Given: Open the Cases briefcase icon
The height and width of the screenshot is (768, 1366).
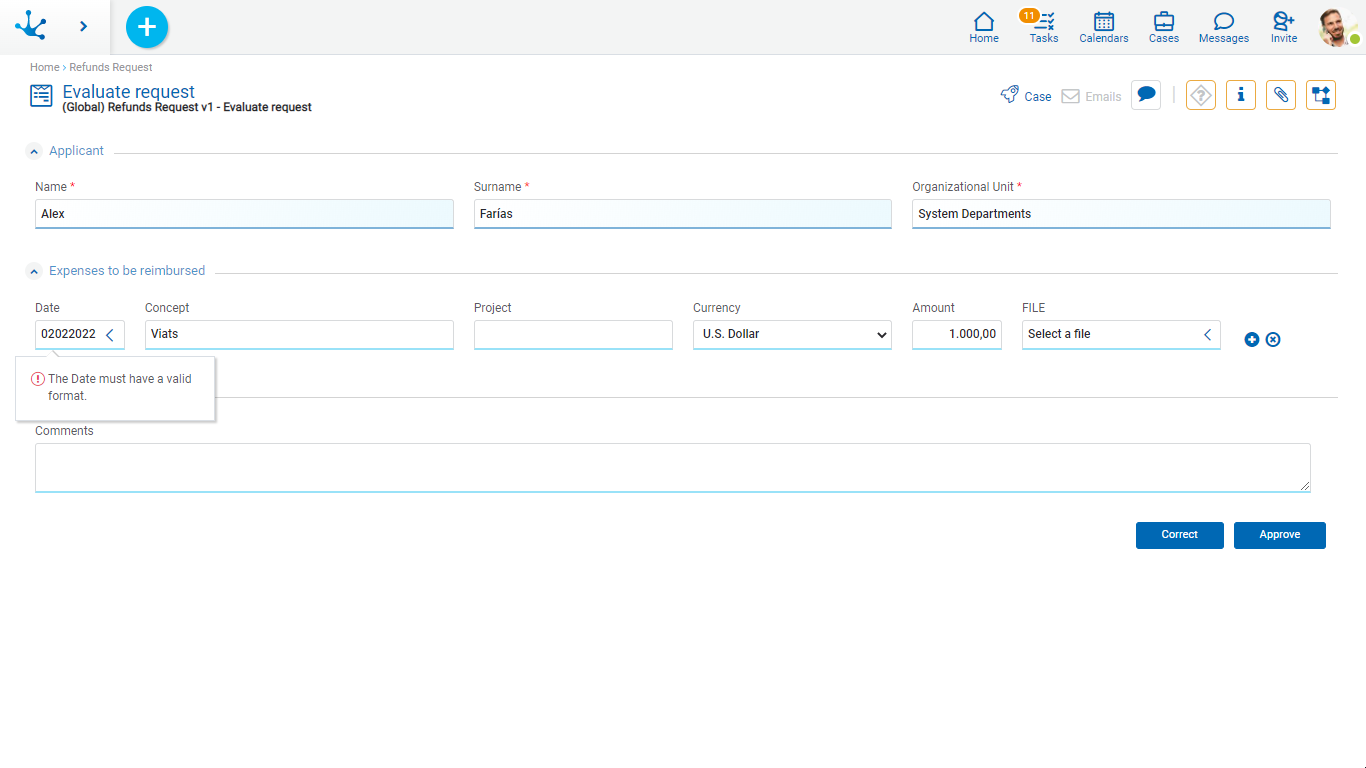Looking at the screenshot, I should pyautogui.click(x=1163, y=27).
